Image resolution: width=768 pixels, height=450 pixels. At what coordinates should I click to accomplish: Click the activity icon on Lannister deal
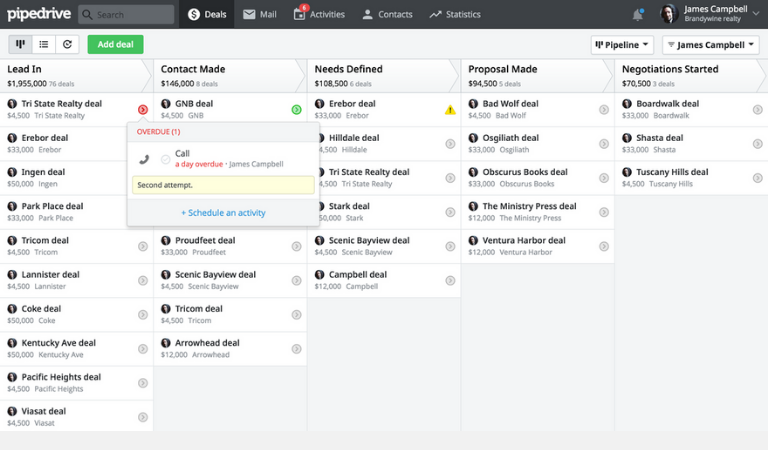coord(143,281)
